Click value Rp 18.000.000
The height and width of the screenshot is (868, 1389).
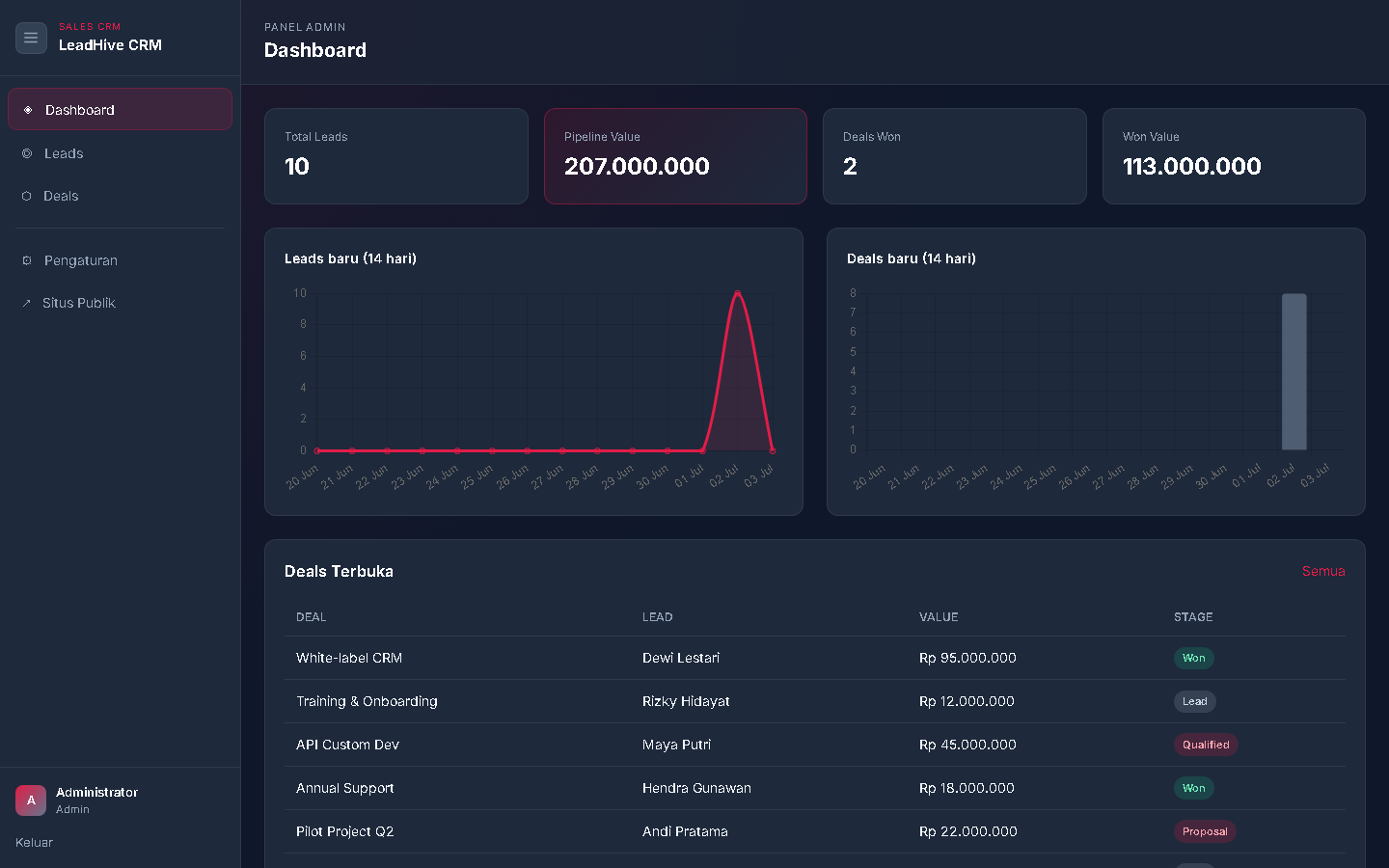[967, 788]
